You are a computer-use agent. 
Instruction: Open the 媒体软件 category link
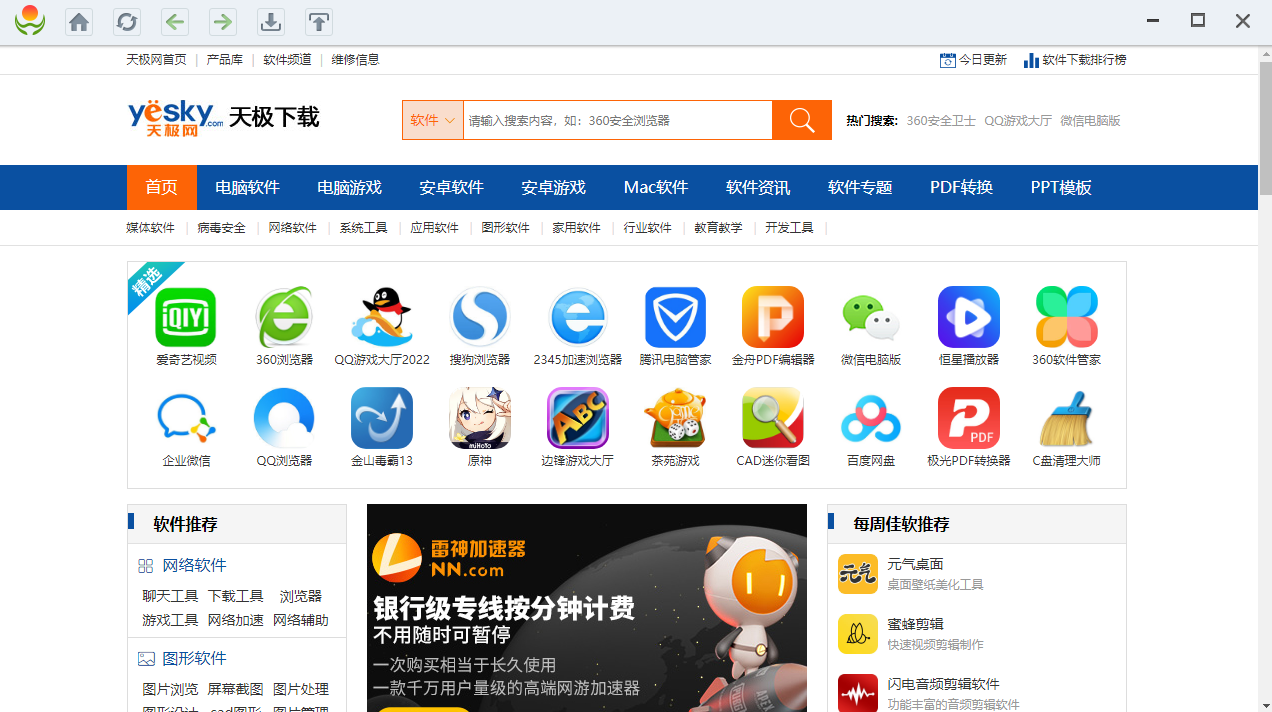pyautogui.click(x=150, y=228)
